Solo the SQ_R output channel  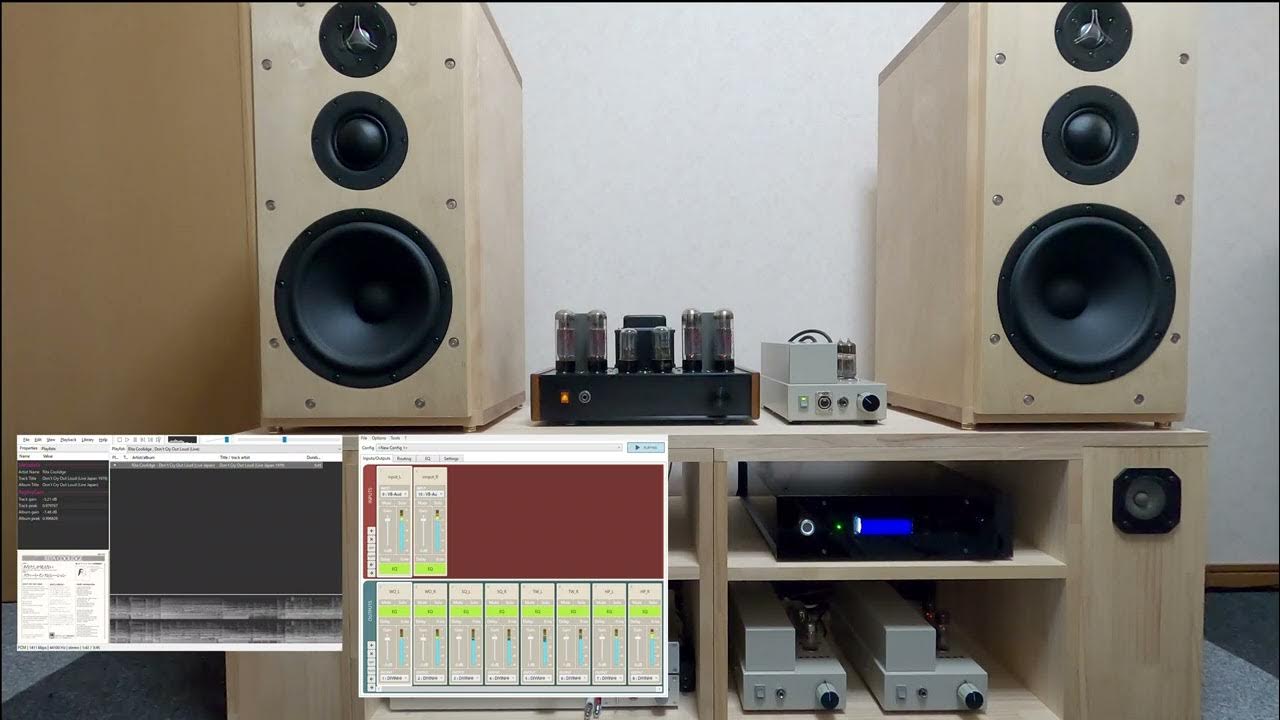tap(510, 602)
